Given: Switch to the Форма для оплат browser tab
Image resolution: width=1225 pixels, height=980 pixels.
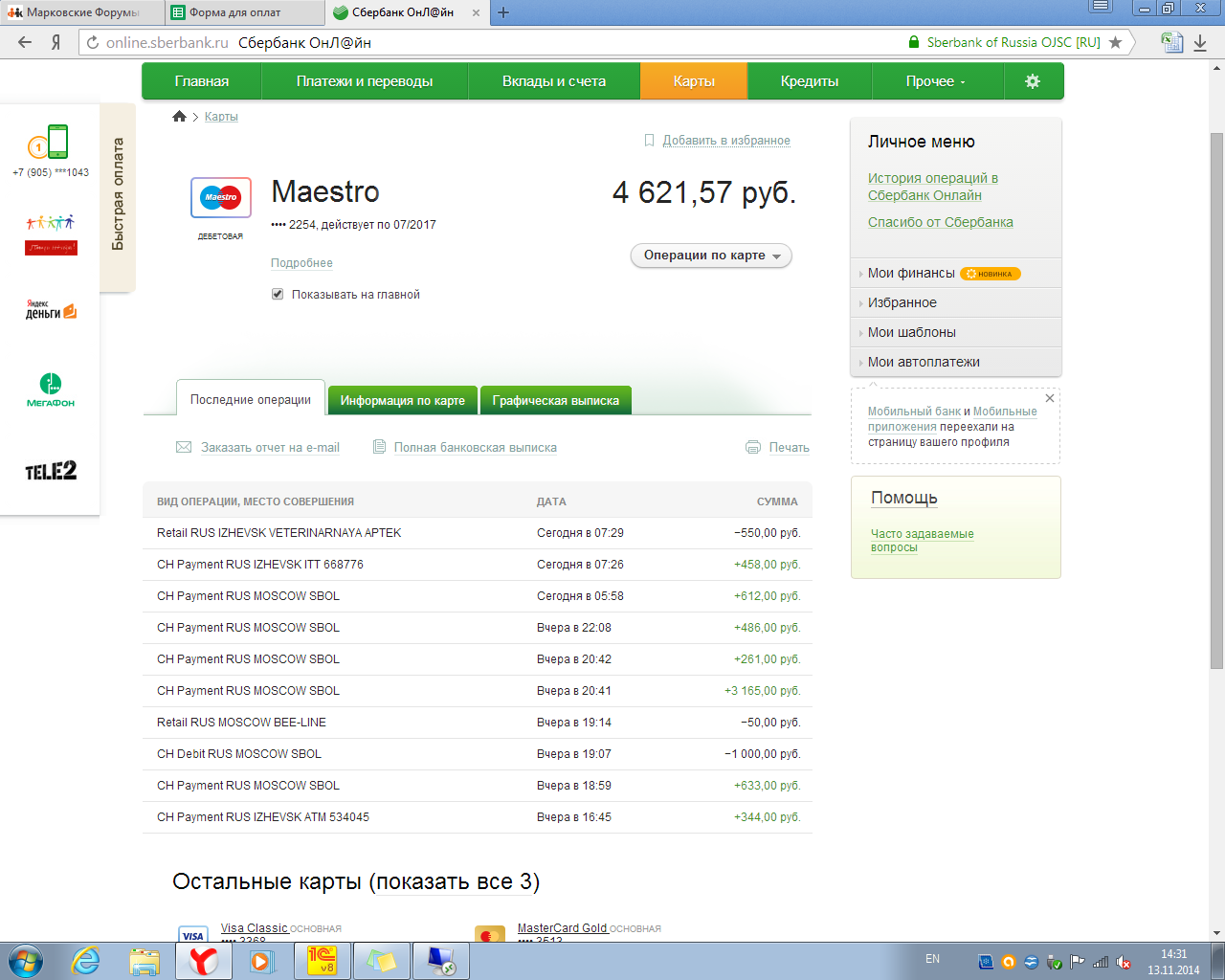Looking at the screenshot, I should [243, 12].
